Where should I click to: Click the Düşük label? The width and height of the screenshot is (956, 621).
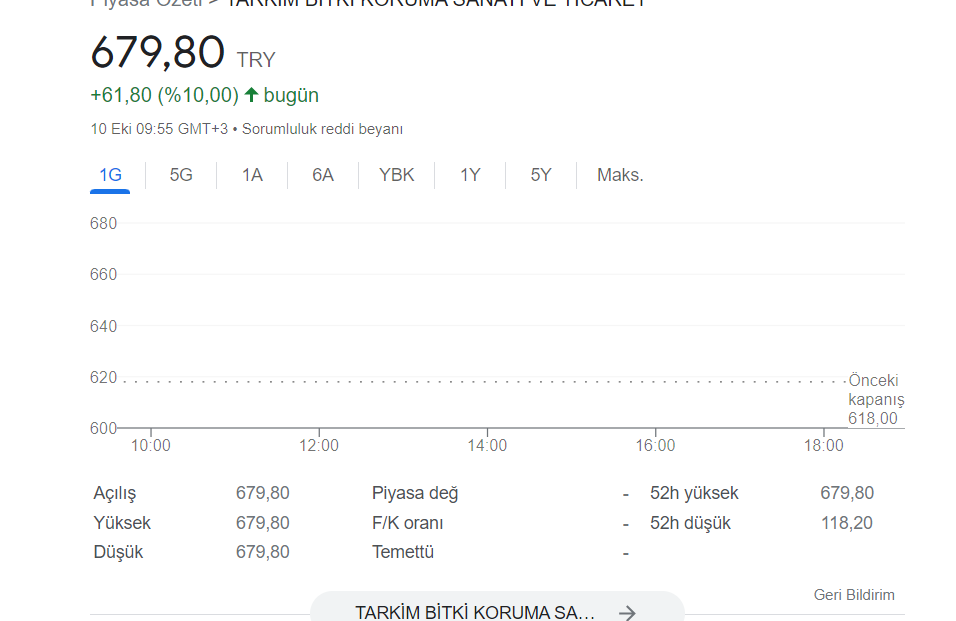(118, 552)
